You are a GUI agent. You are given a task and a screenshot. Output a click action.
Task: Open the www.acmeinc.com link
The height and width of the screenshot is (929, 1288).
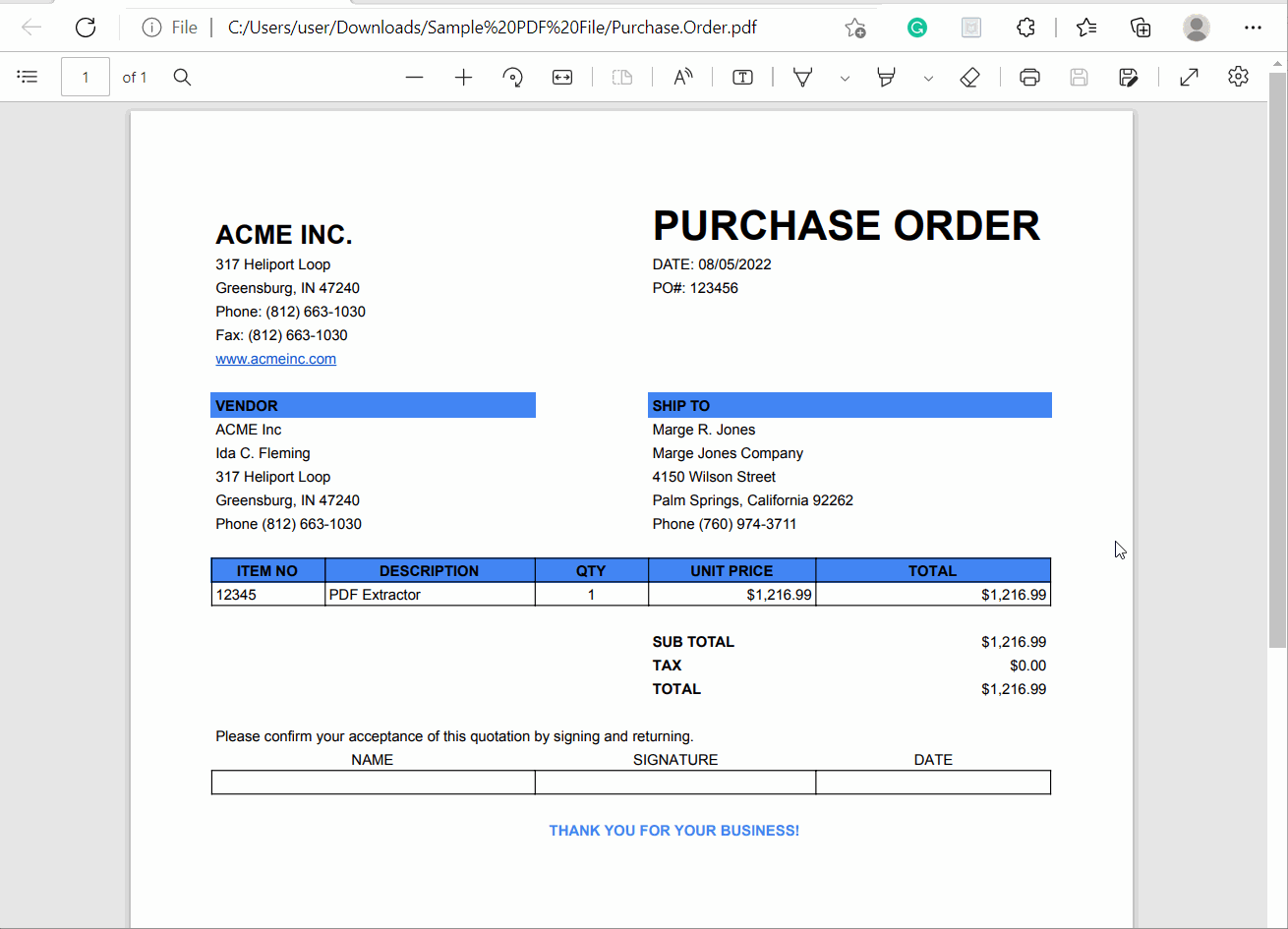point(276,359)
